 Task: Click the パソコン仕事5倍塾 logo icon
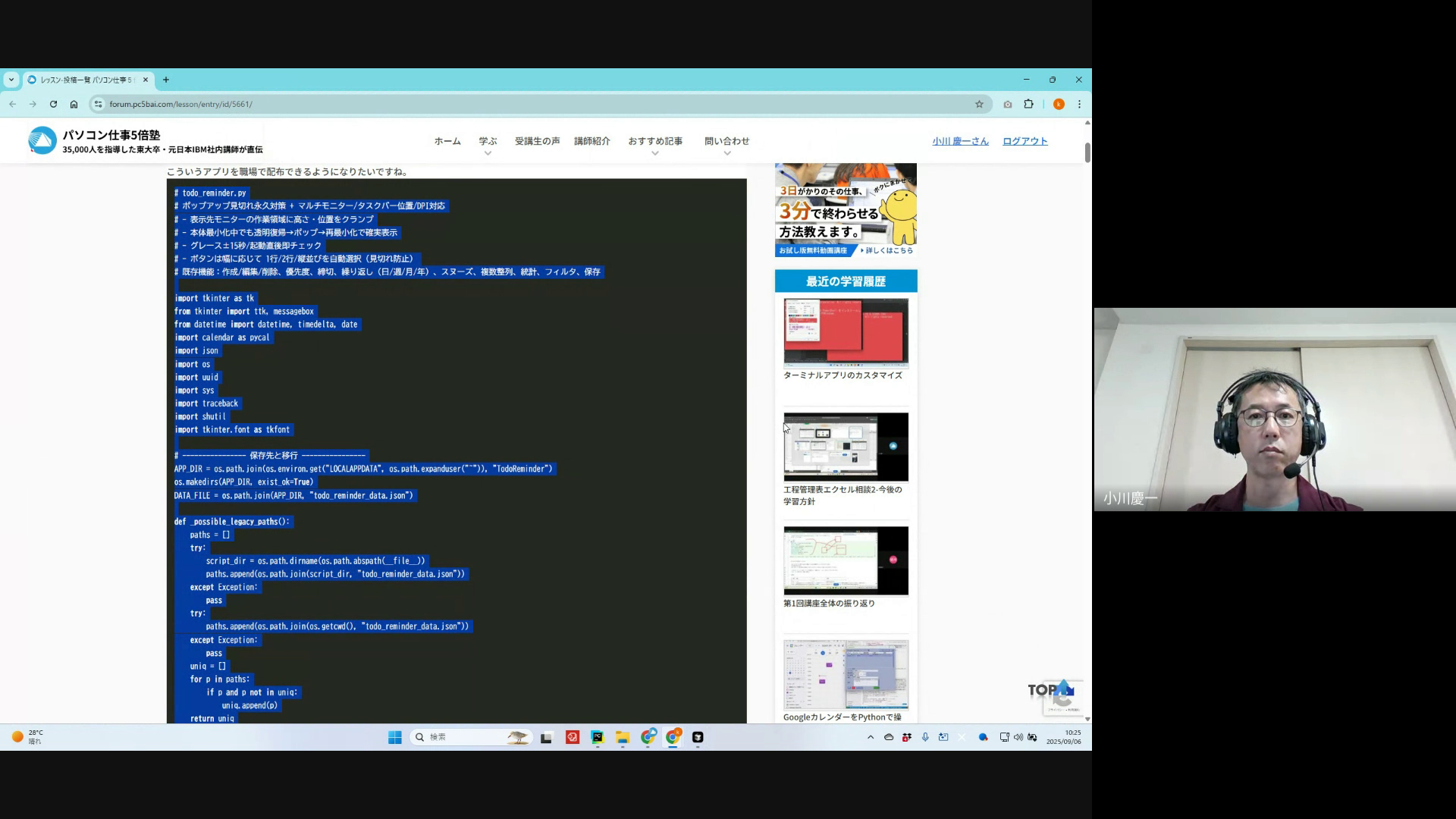coord(42,141)
